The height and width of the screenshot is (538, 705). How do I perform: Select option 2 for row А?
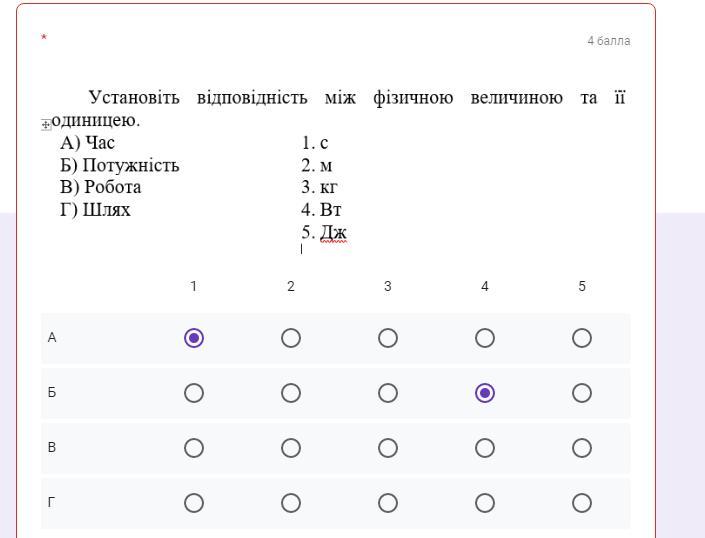pyautogui.click(x=291, y=338)
